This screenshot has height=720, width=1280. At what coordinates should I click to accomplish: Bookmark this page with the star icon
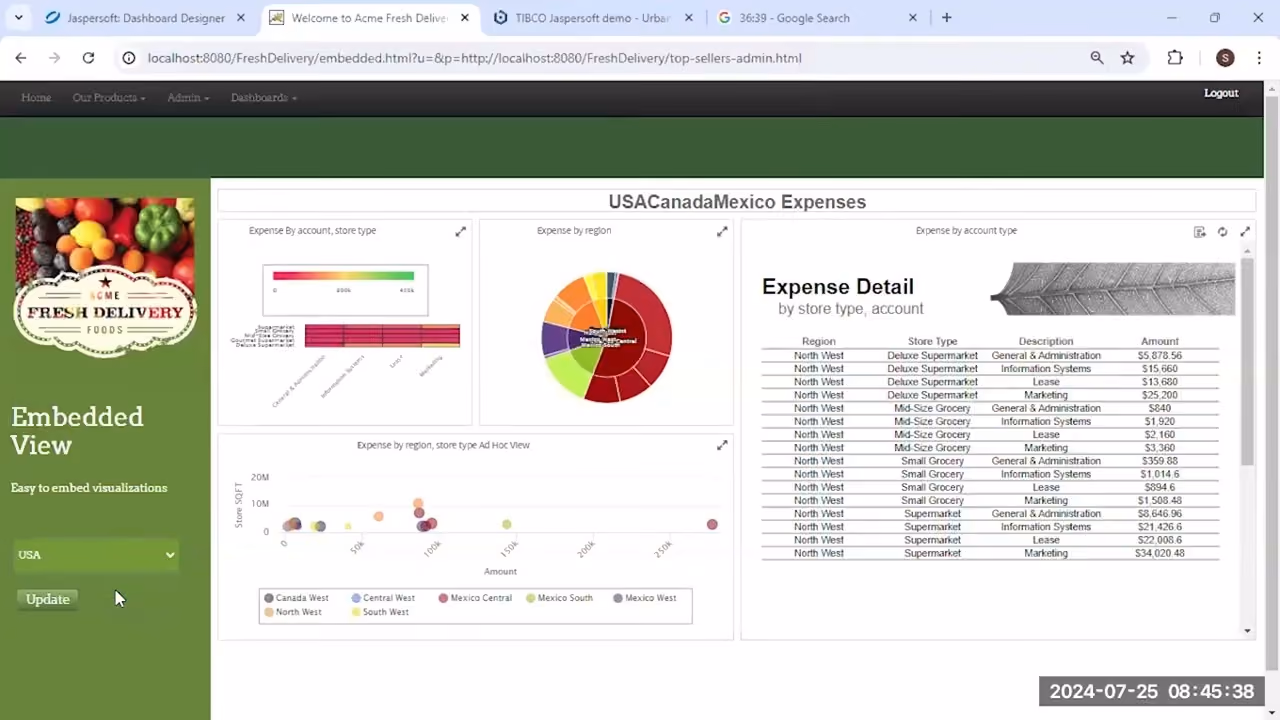pyautogui.click(x=1127, y=58)
